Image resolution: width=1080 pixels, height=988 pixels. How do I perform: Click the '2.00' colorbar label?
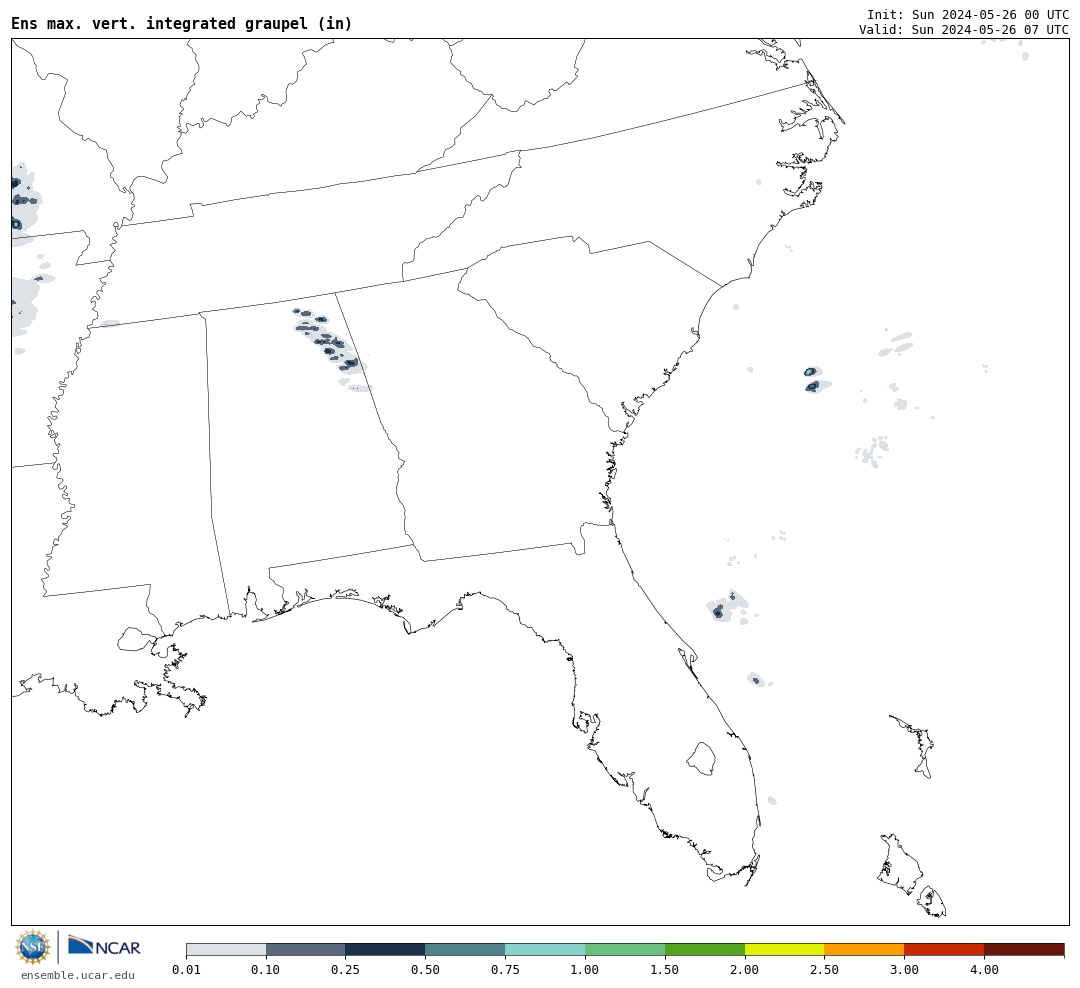coord(745,969)
